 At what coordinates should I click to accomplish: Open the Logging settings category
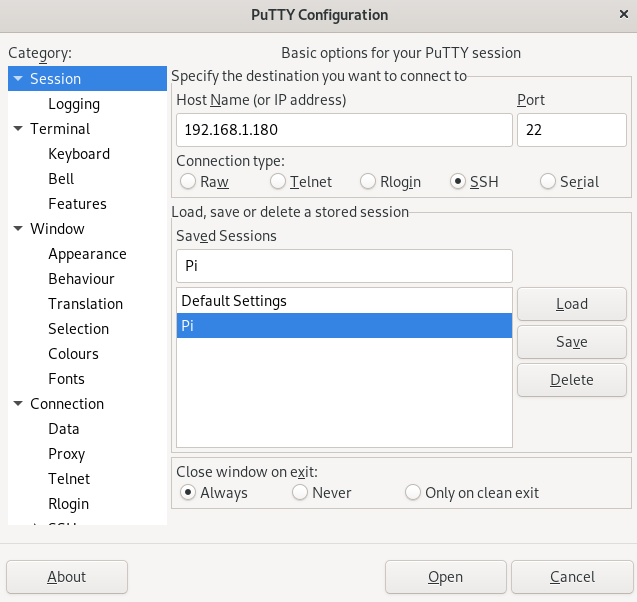tap(74, 104)
